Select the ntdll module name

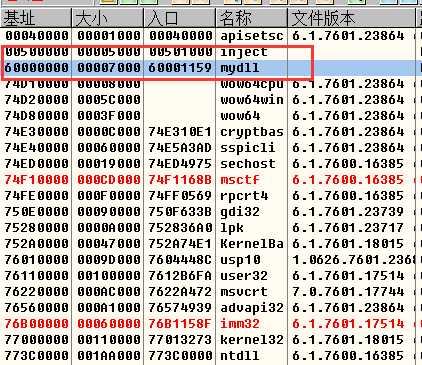pyautogui.click(x=240, y=356)
